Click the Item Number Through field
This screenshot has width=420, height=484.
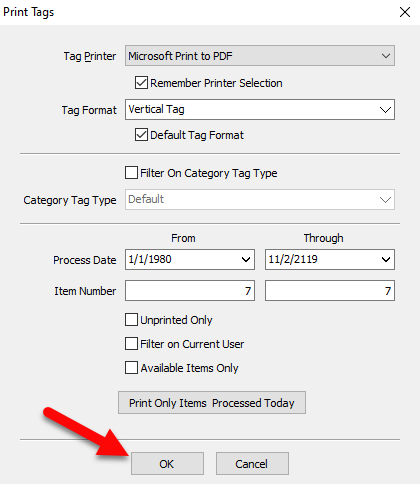click(330, 291)
